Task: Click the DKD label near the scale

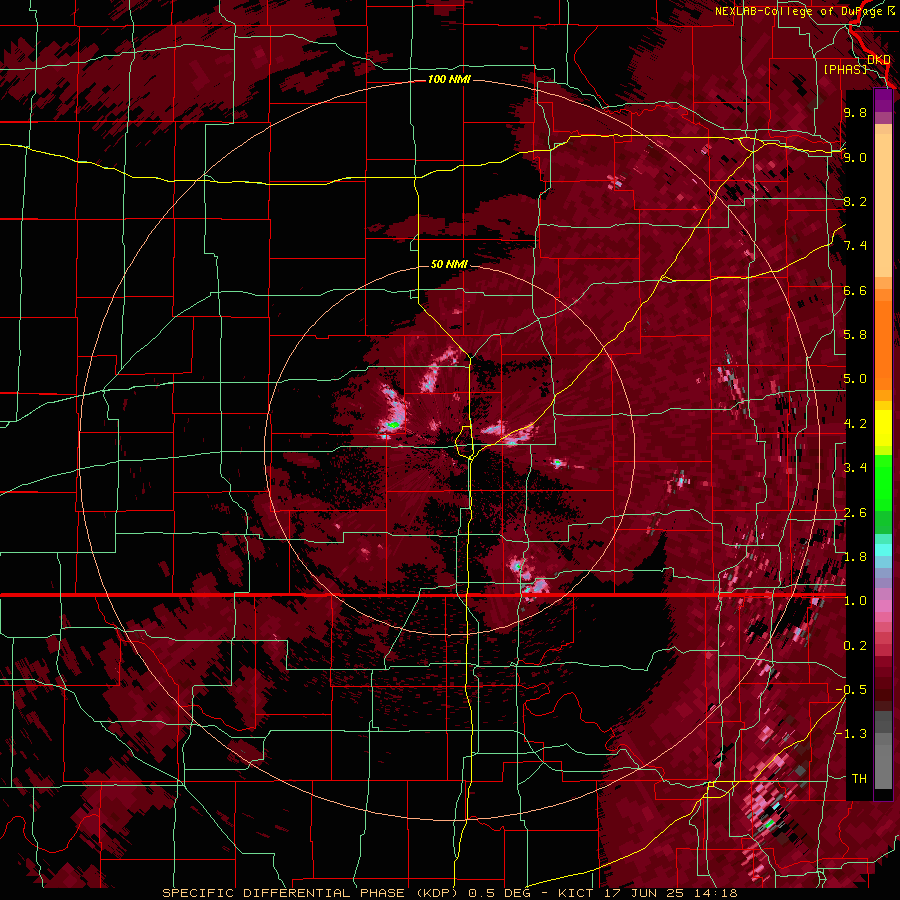Action: [x=879, y=59]
